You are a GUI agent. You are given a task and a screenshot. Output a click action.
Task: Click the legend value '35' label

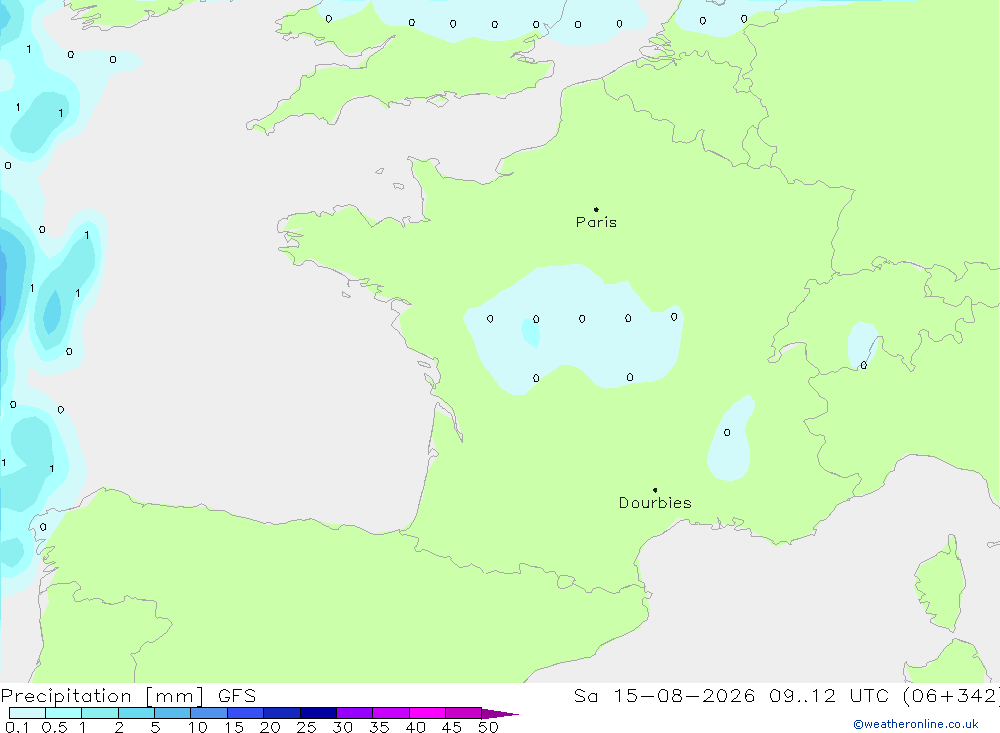[x=379, y=727]
